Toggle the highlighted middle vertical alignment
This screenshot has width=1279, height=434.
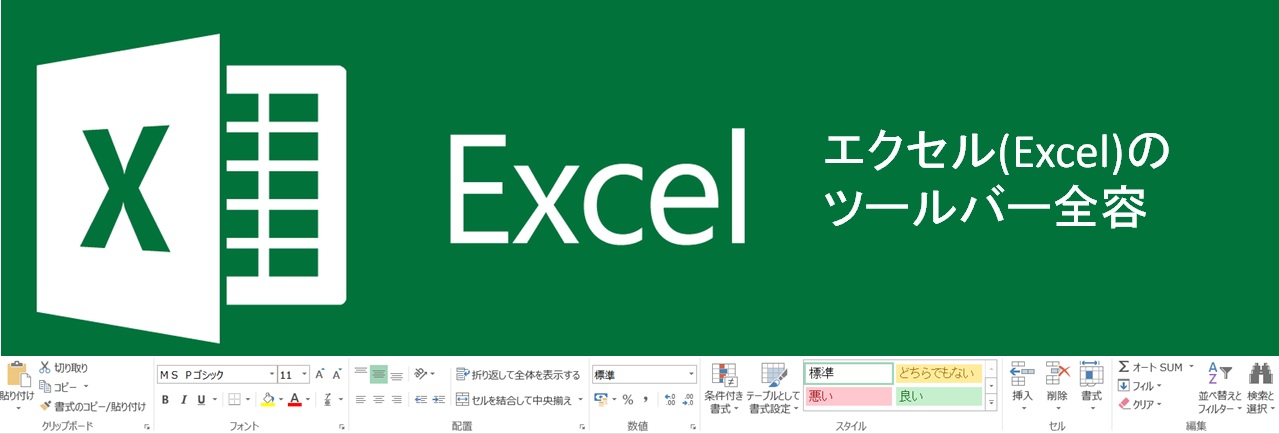click(x=378, y=374)
